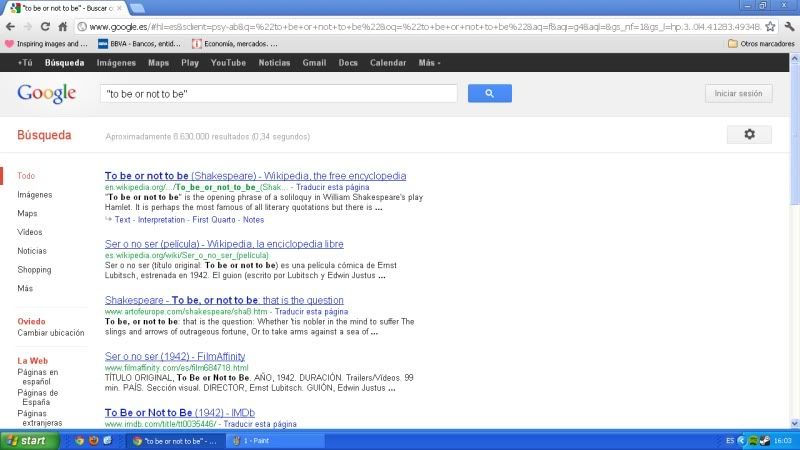Open YouTube from the top bar

point(228,63)
